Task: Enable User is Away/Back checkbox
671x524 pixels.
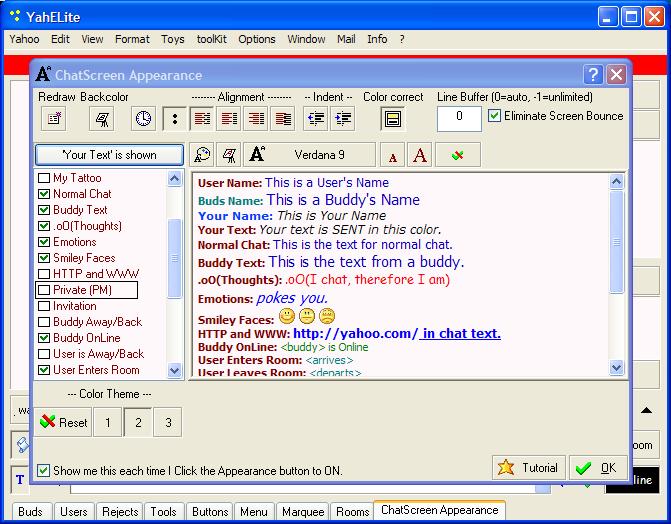Action: click(x=44, y=354)
